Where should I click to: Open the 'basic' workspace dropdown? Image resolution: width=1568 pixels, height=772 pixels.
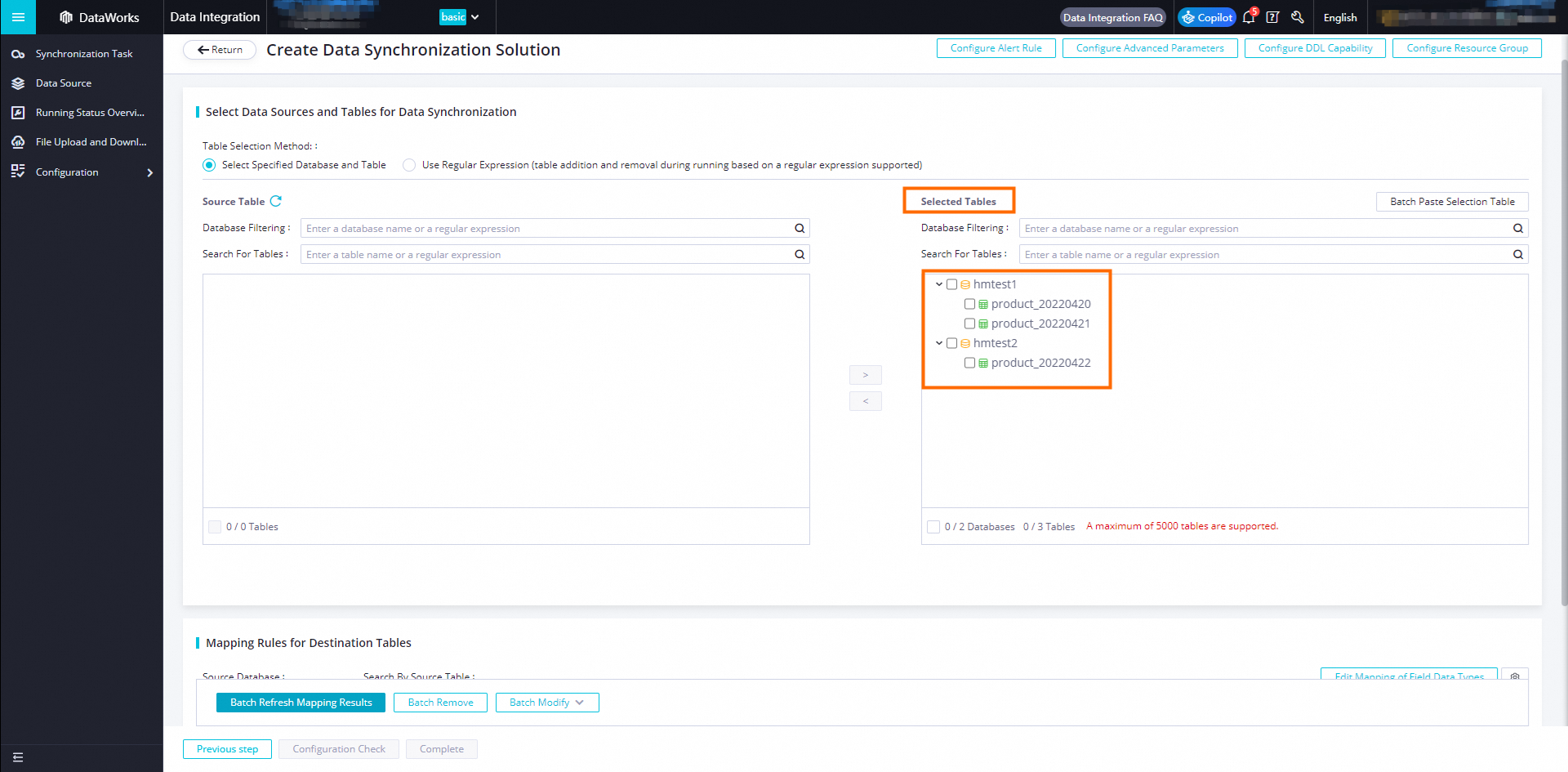(460, 17)
